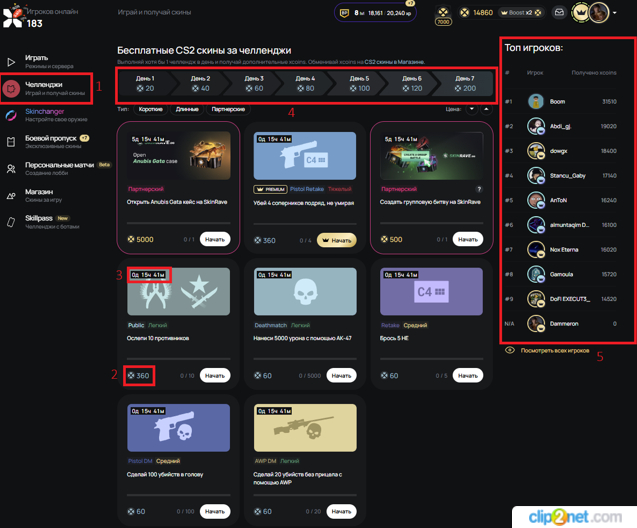637x528 pixels.
Task: Click the 7000 xcoin badge icon
Action: 443,15
